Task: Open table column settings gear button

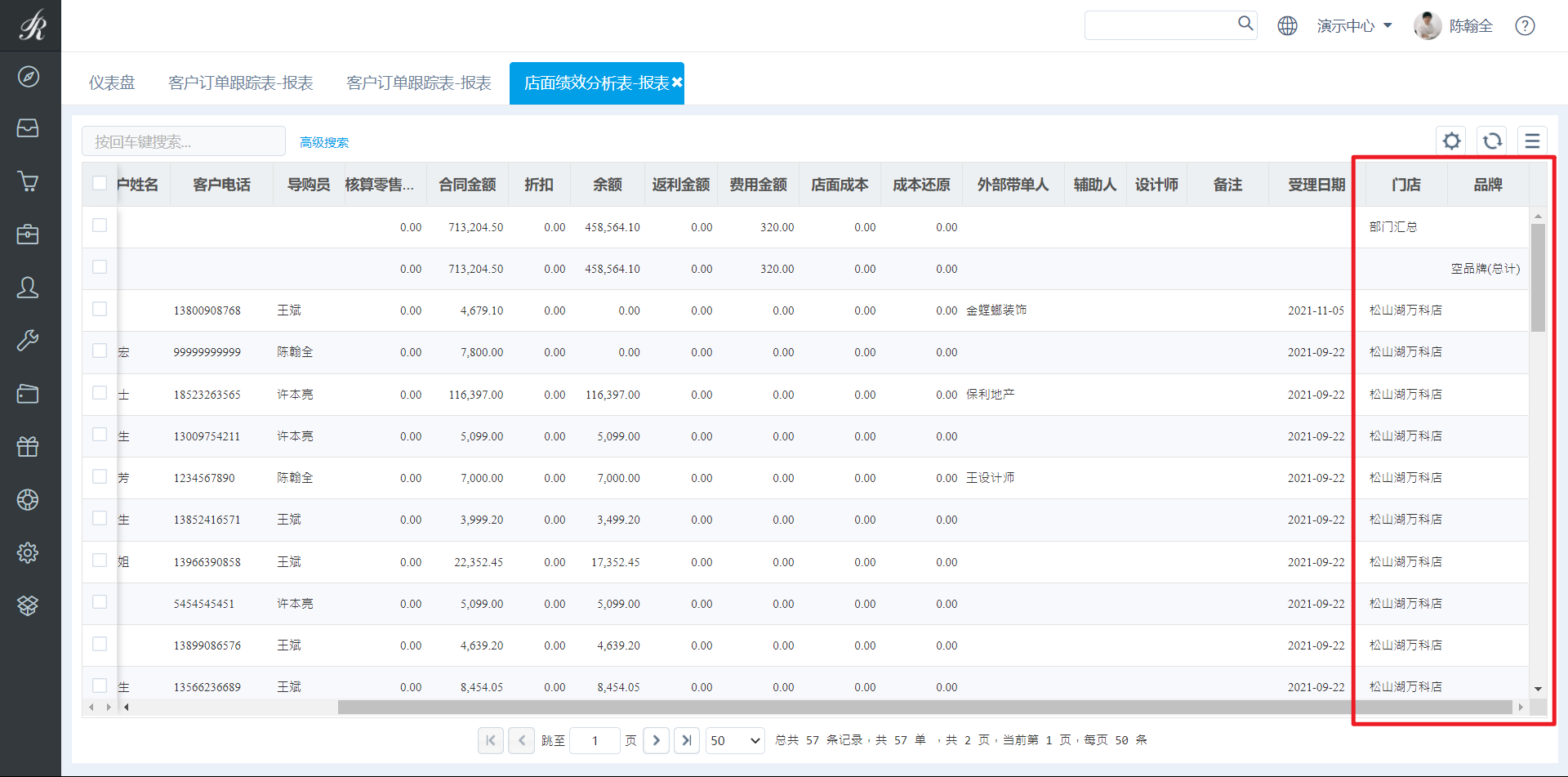Action: (x=1451, y=141)
